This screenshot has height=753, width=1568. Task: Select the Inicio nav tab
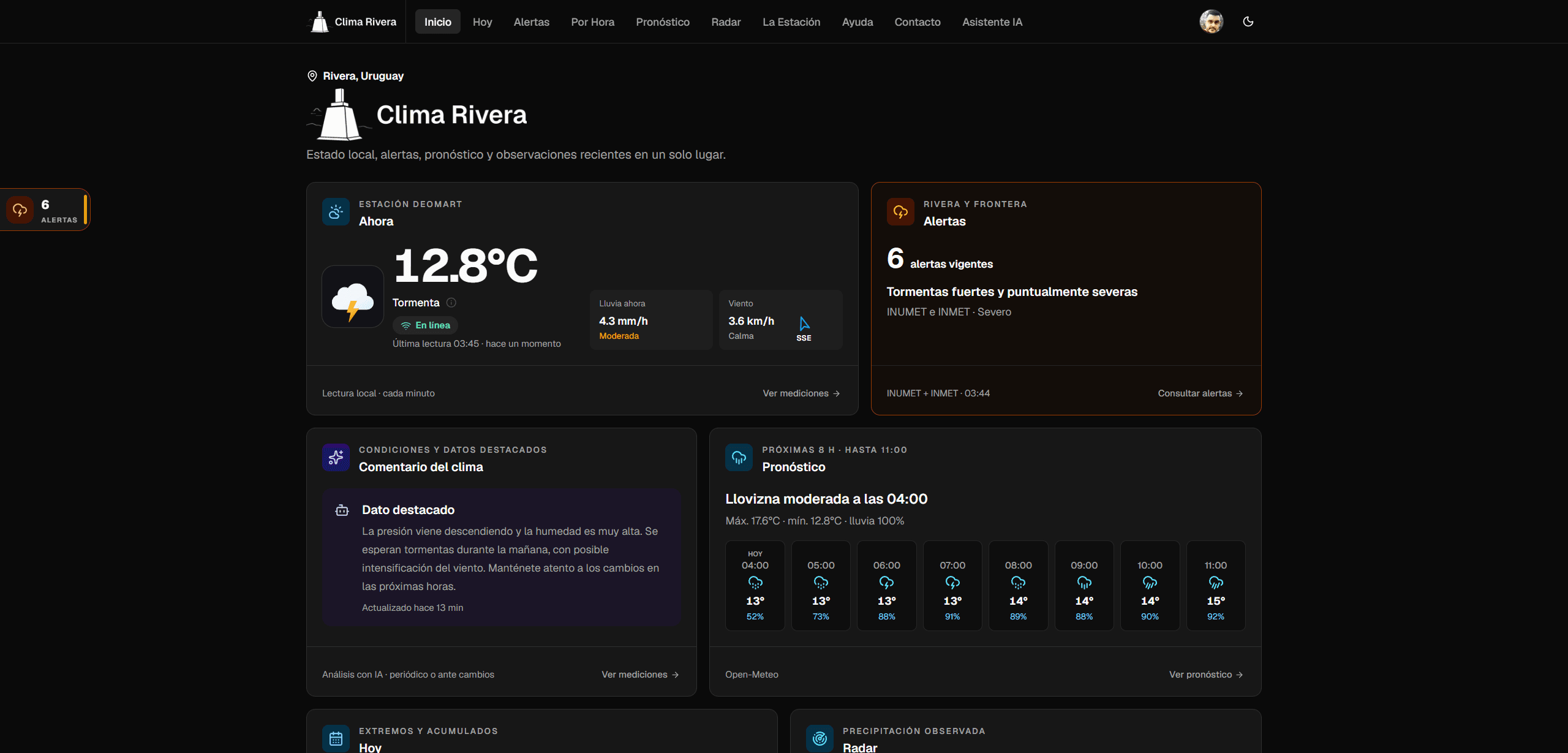pos(437,22)
